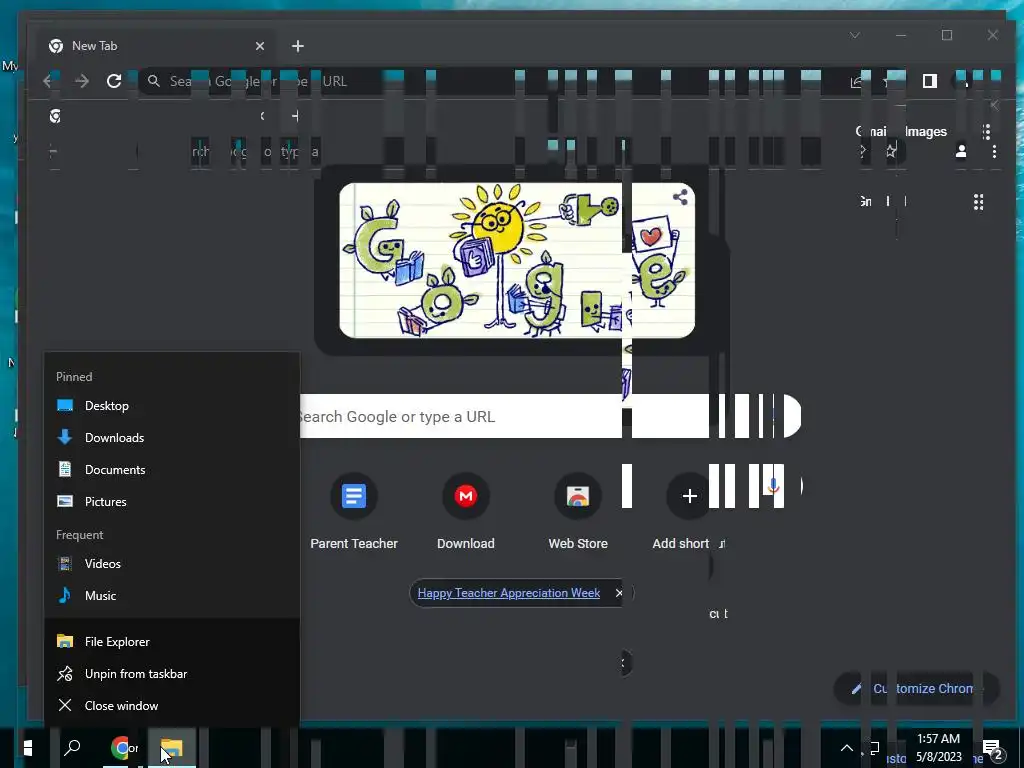The height and width of the screenshot is (768, 1024).
Task: Open Desktop from the jump list
Action: coord(172,406)
